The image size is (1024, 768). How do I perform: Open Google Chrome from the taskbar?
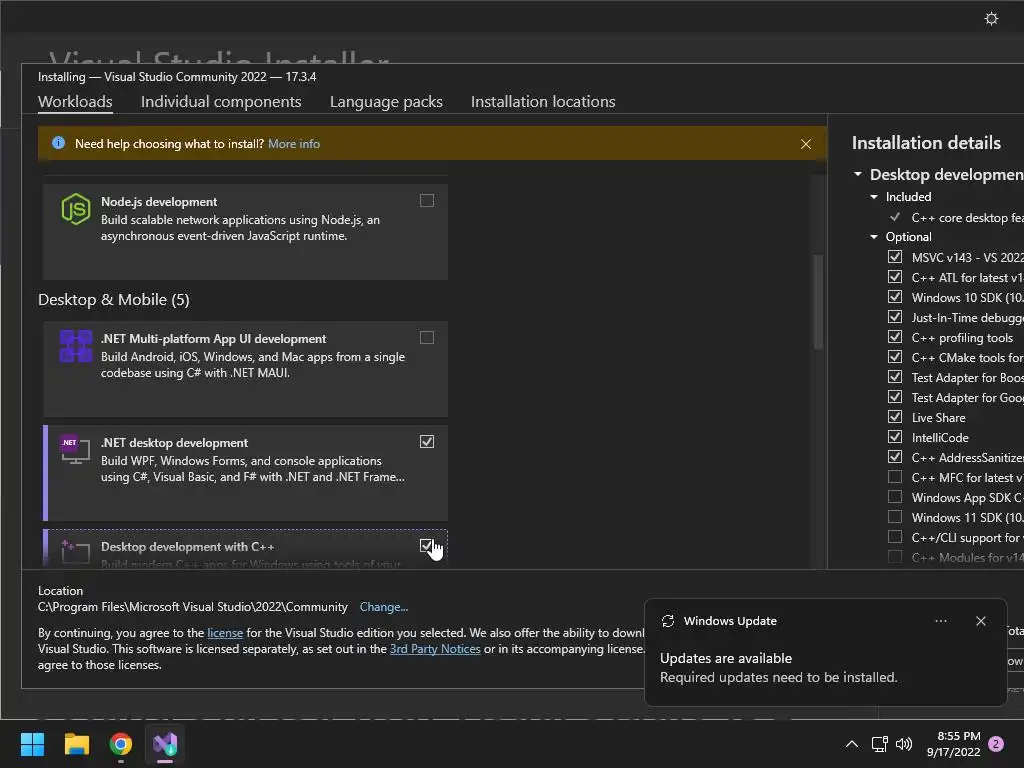pos(121,744)
